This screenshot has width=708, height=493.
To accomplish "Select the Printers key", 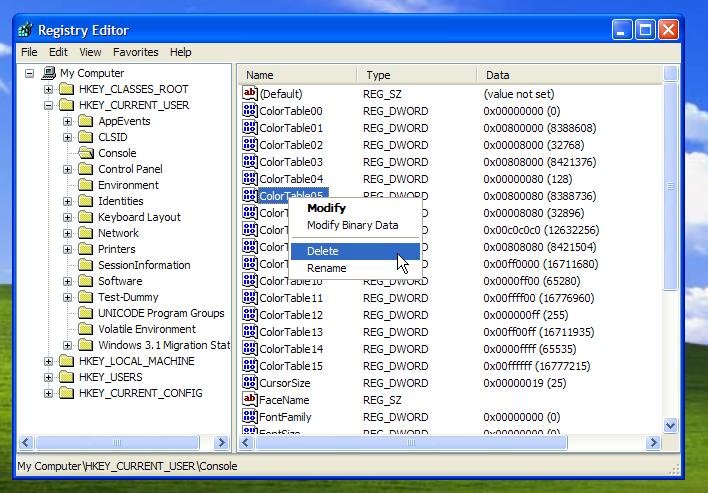I will [x=116, y=249].
